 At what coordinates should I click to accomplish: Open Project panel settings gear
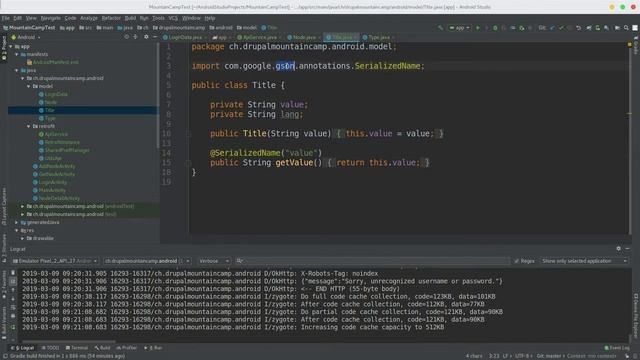(x=146, y=37)
